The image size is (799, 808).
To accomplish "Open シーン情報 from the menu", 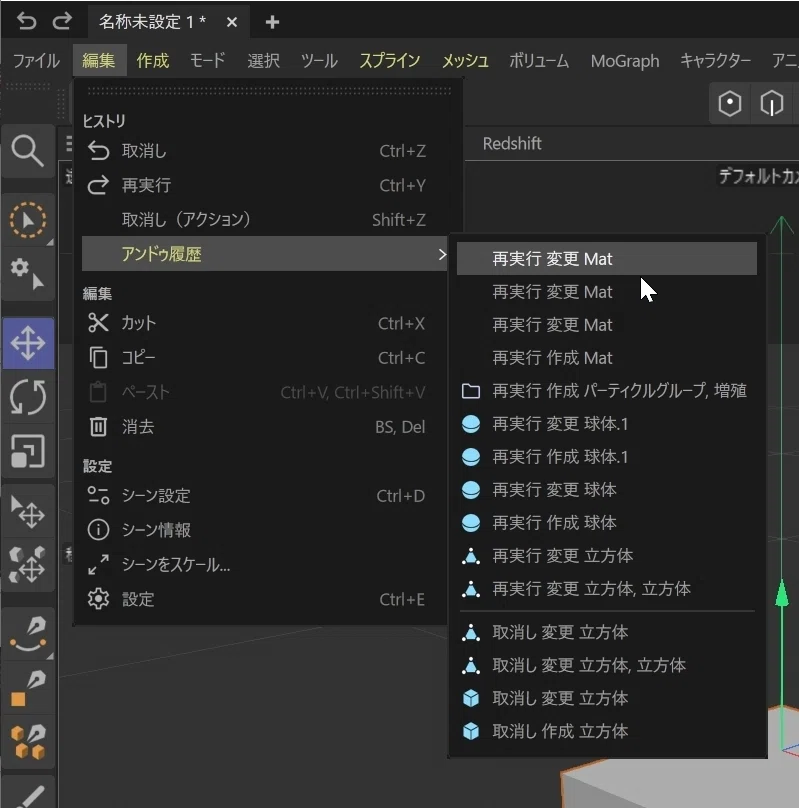I will click(264, 530).
